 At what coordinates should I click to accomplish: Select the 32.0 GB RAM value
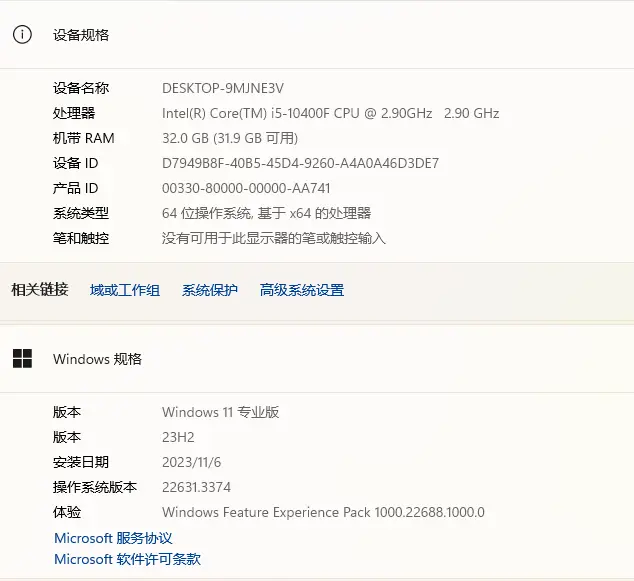[230, 138]
